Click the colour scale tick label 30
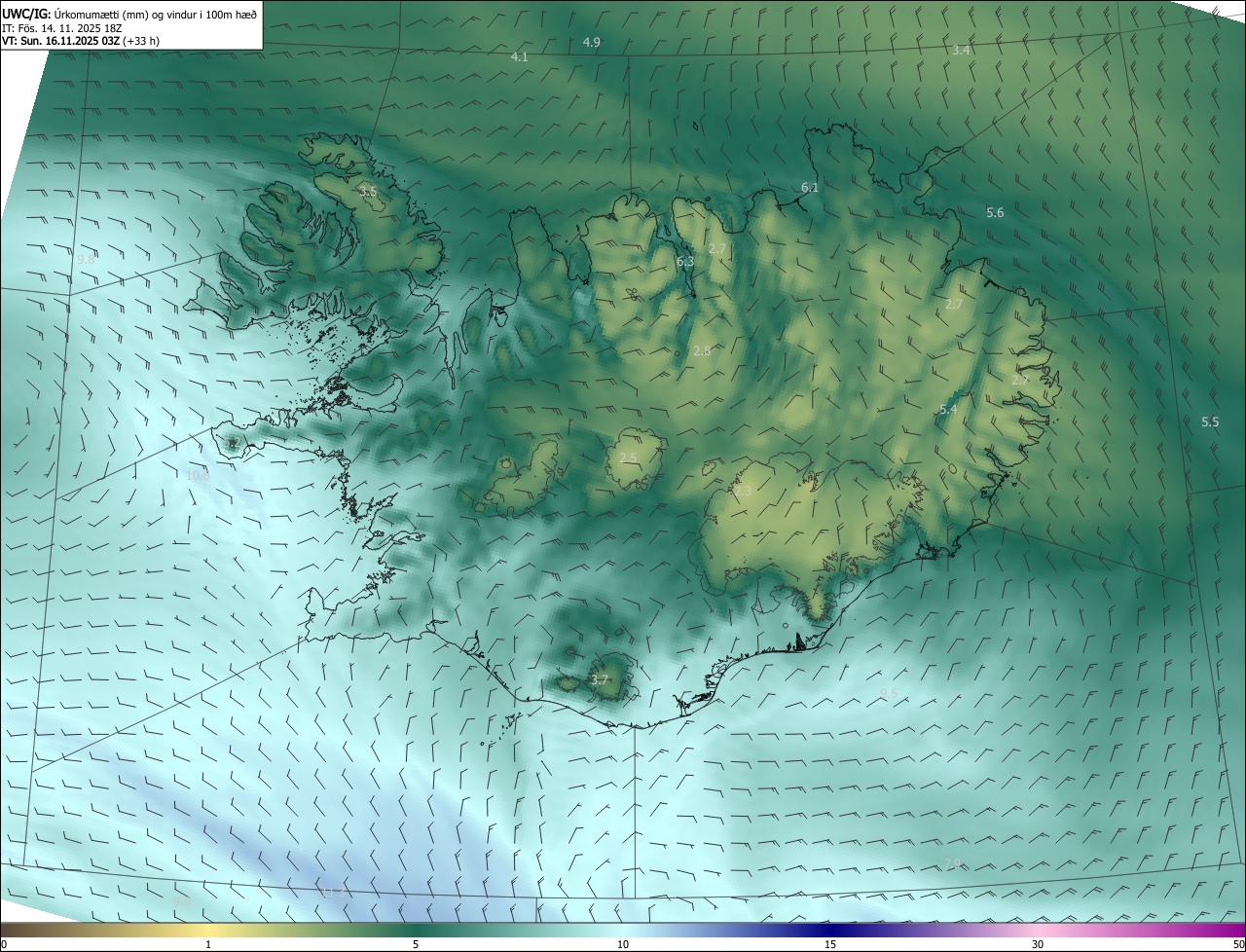1246x952 pixels. [x=1038, y=944]
